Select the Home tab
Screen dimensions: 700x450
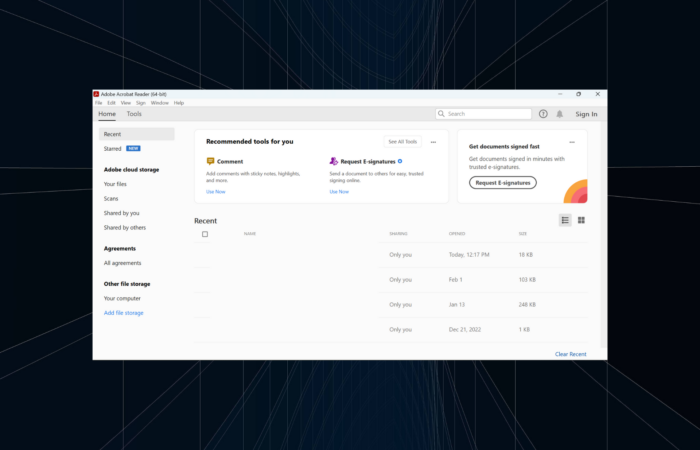107,114
